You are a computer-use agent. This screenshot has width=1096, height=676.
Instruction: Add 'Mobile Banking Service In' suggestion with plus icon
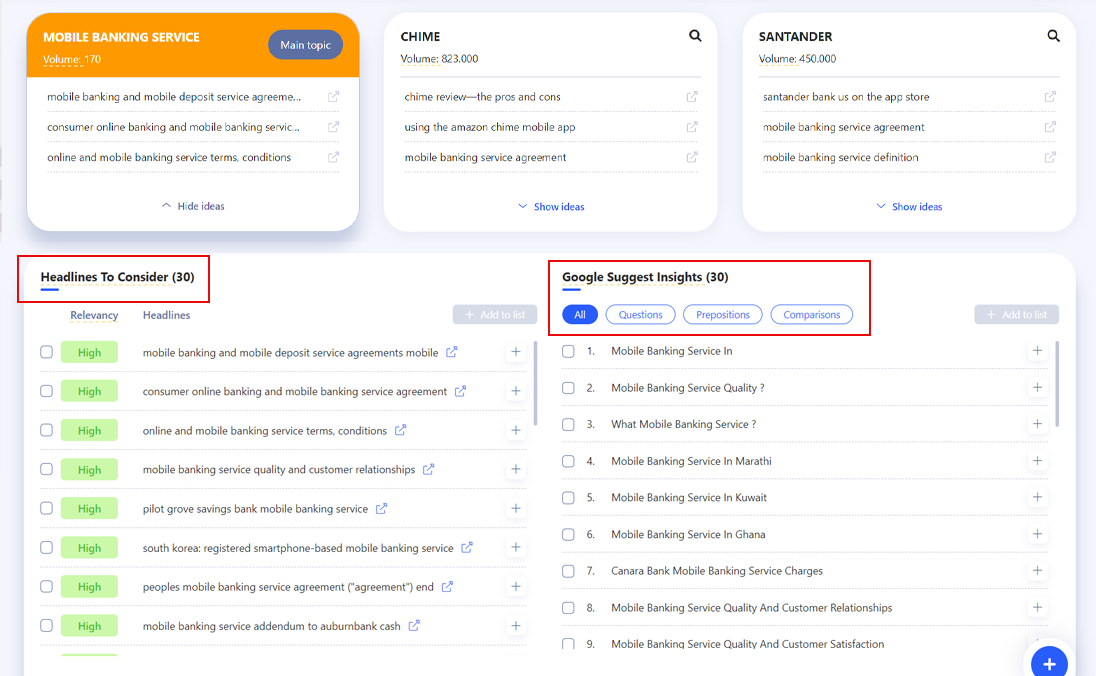click(x=1037, y=350)
